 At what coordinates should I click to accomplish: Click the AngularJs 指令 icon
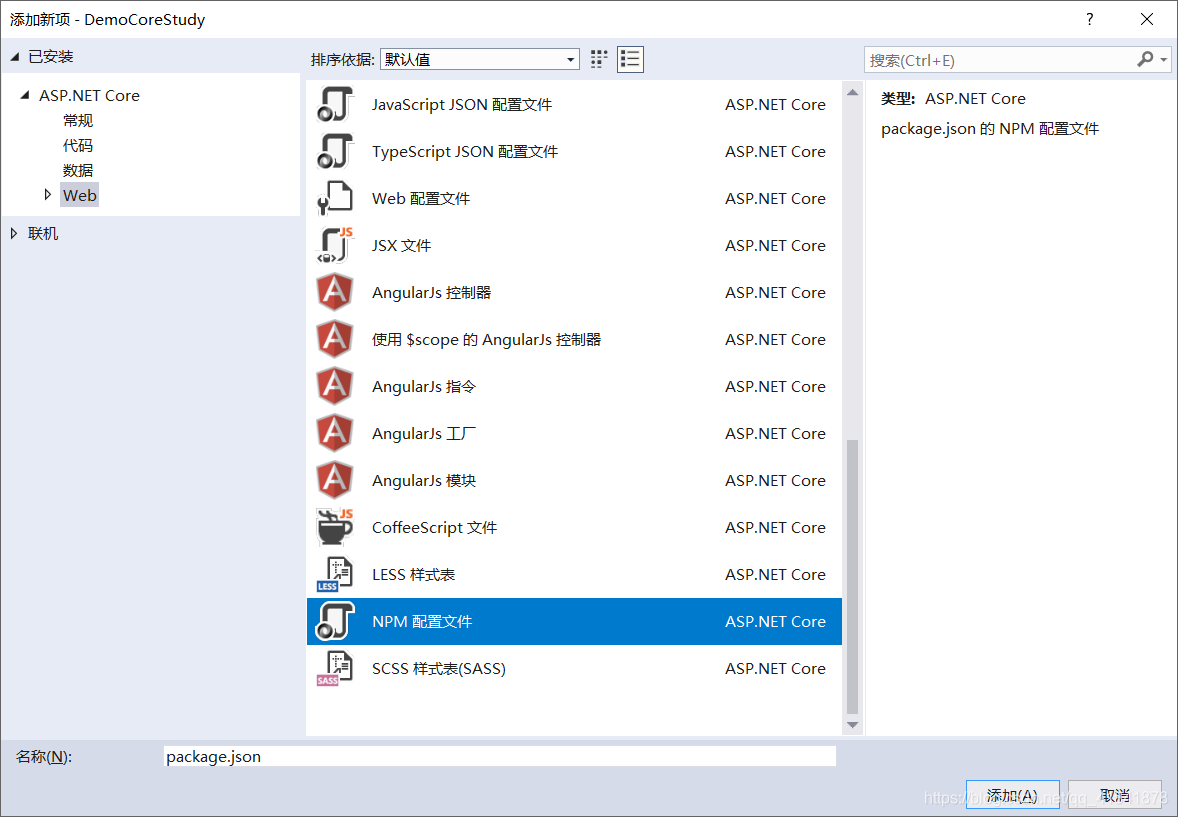(x=335, y=386)
